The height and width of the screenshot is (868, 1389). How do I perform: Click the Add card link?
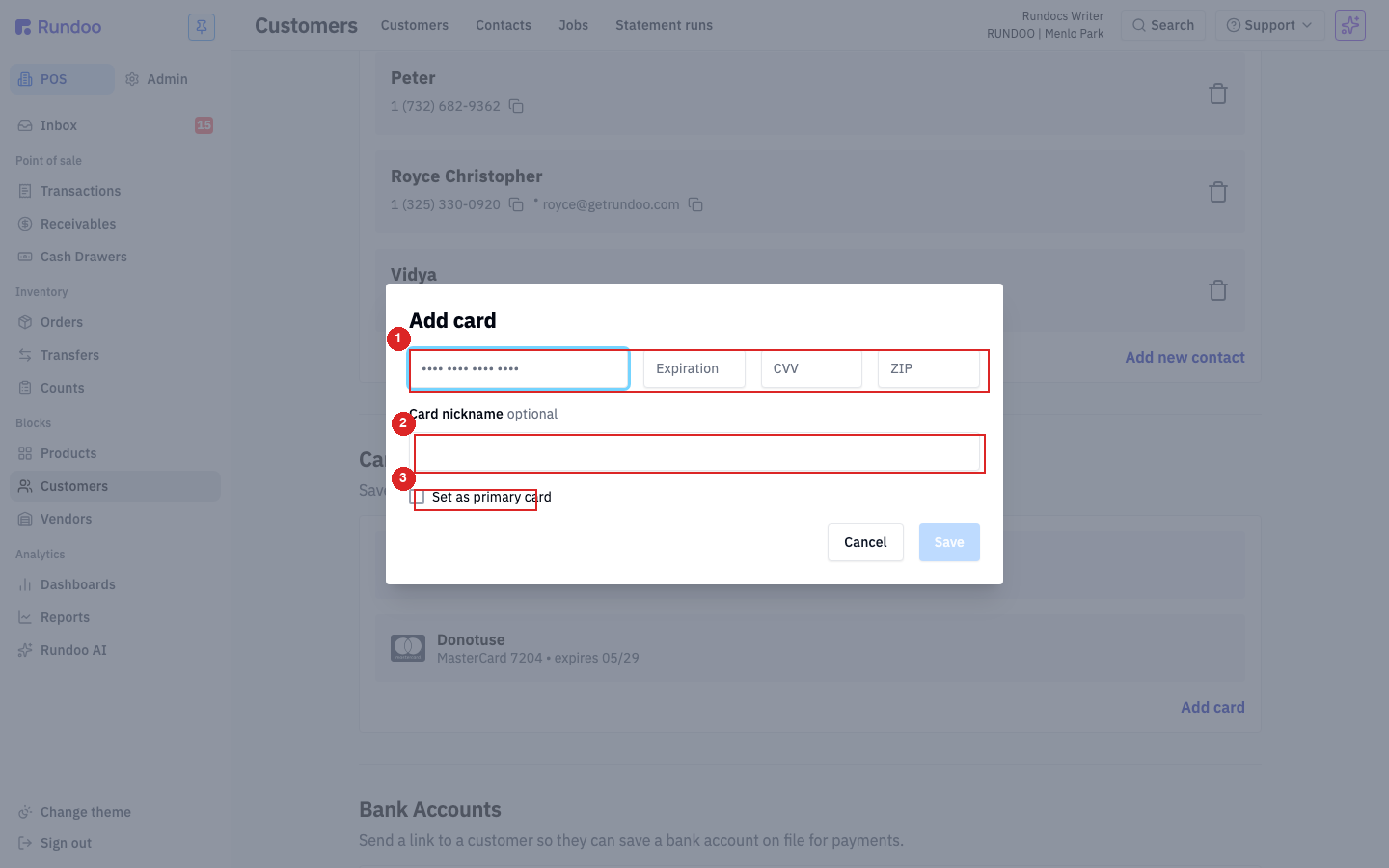[1212, 707]
